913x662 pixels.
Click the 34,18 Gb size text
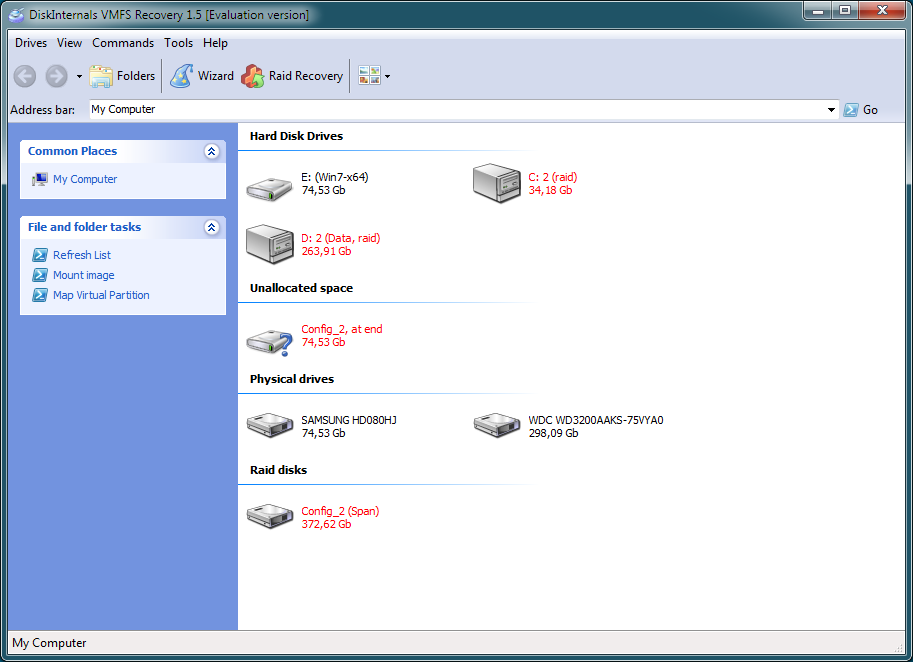pos(550,190)
